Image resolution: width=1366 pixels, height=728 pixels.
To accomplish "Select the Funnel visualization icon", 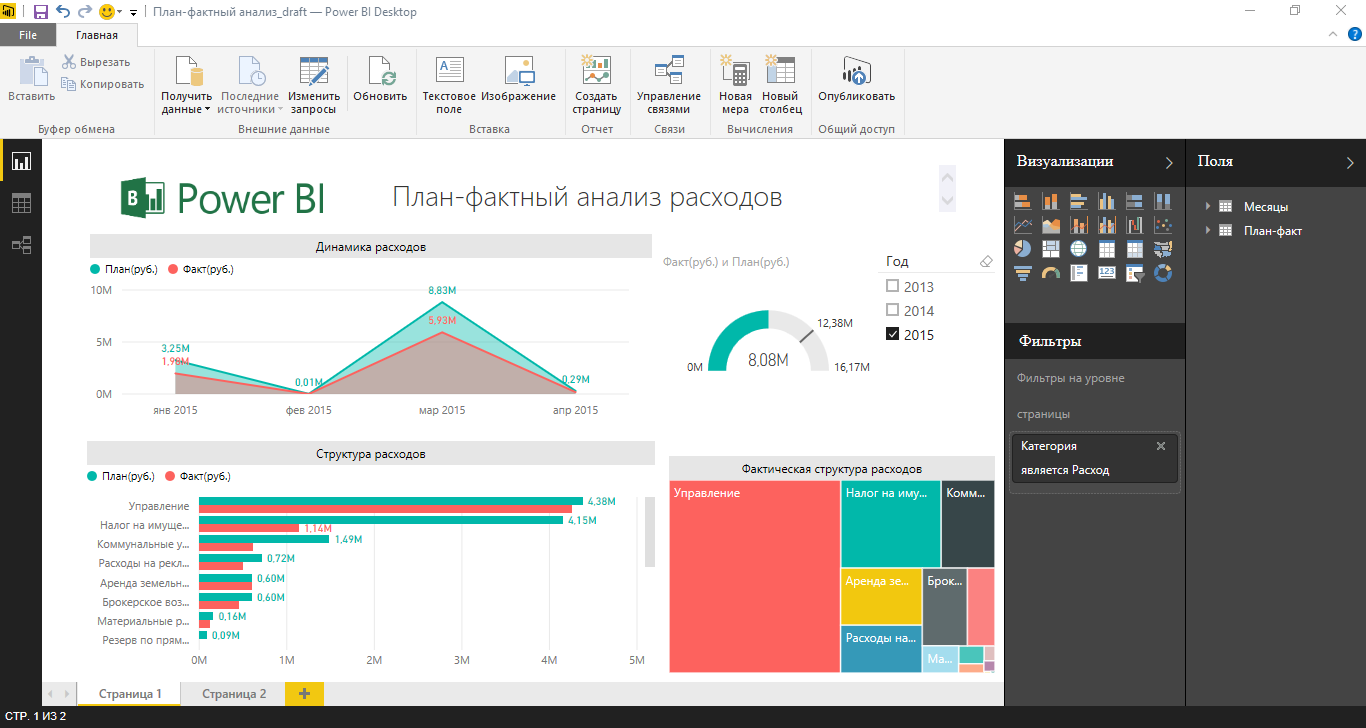I will 1023,272.
